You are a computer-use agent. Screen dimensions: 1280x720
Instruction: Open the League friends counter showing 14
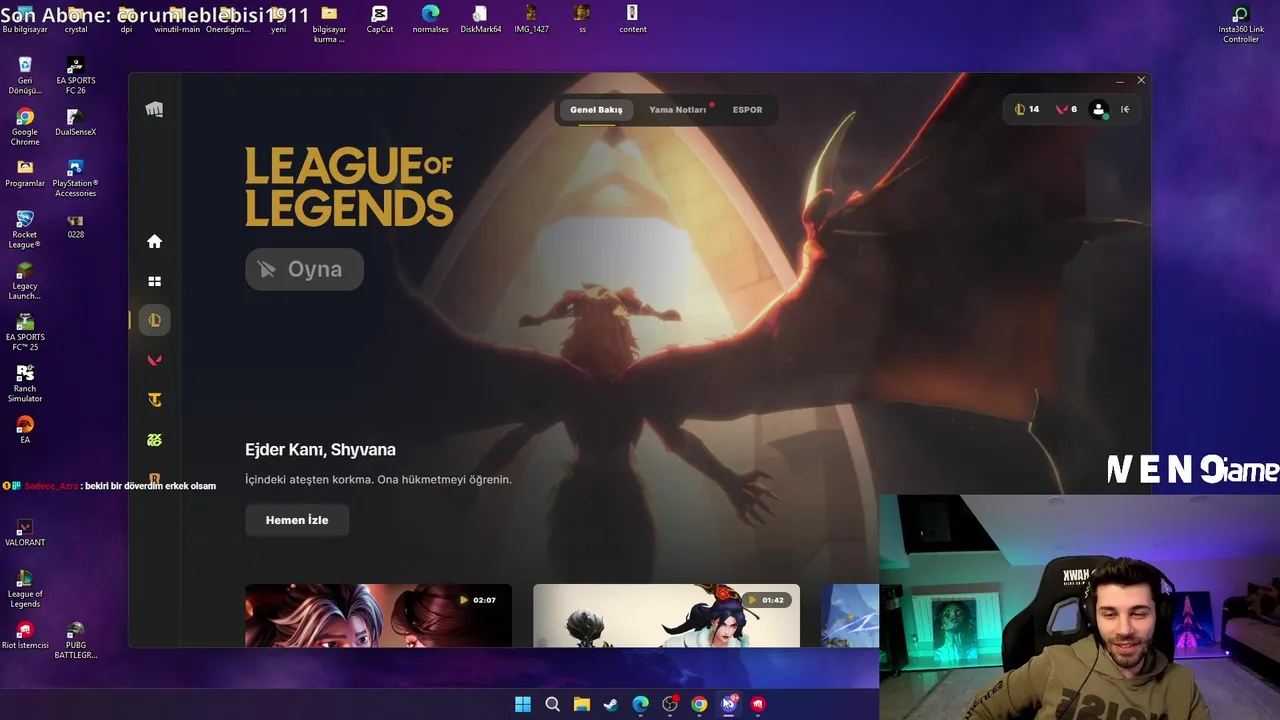[1027, 109]
